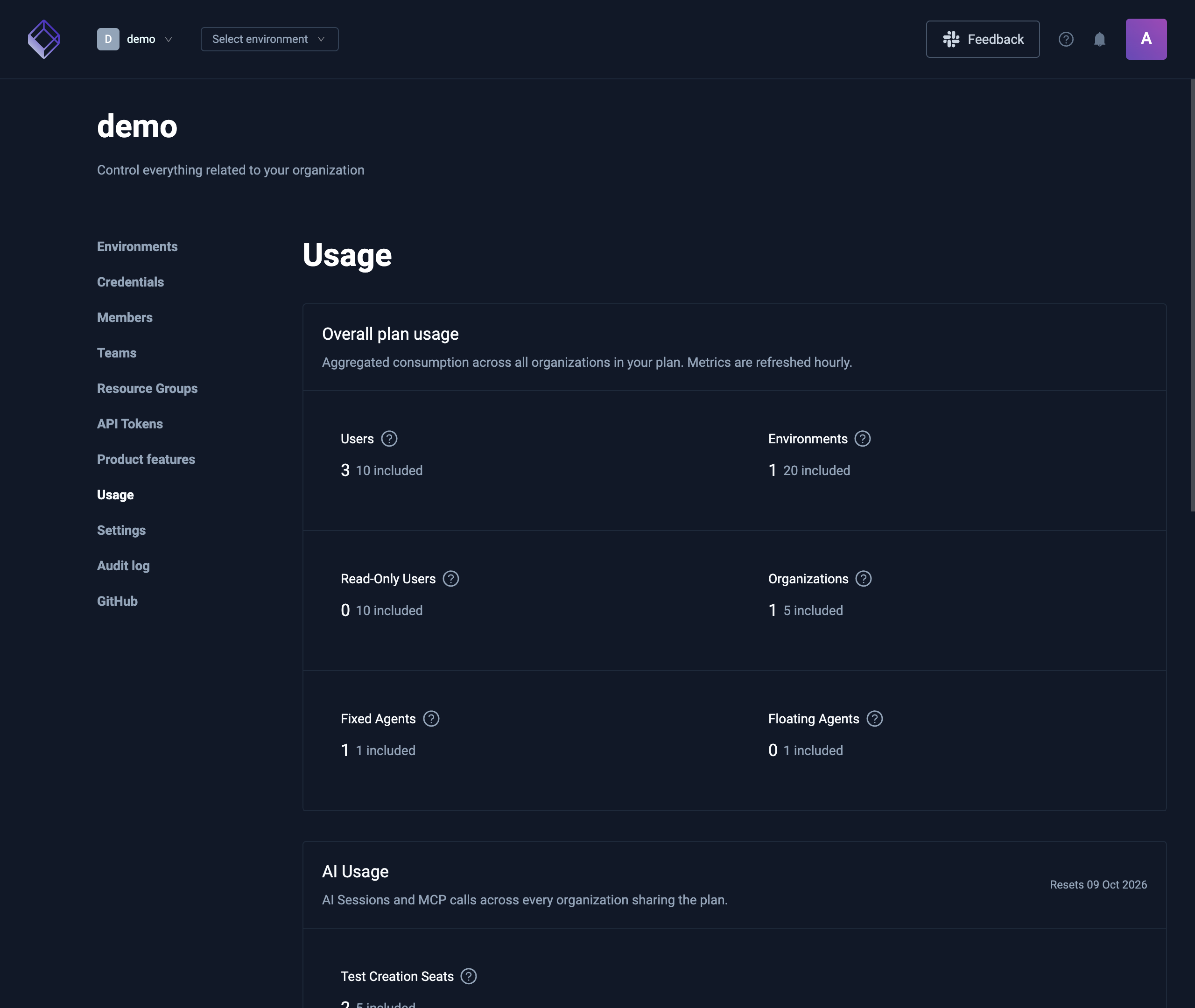Open Audit log in sidebar
The image size is (1195, 1008).
tap(123, 565)
